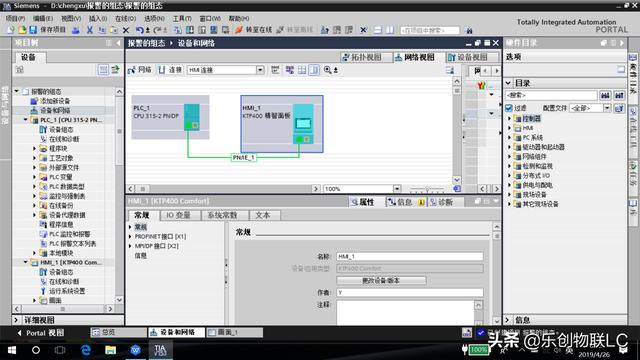Expand the detail view panel
The height and width of the screenshot is (360, 640).
(x=16, y=320)
